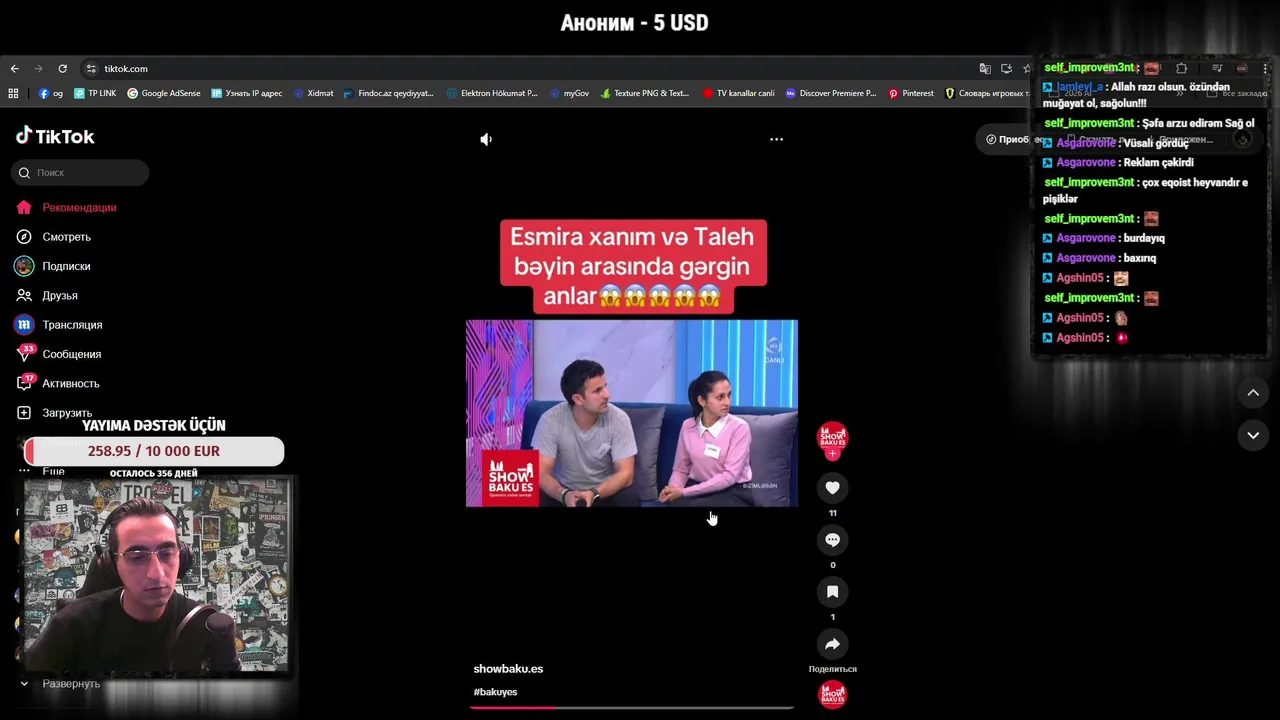Click the translate page icon in address bar

click(985, 69)
